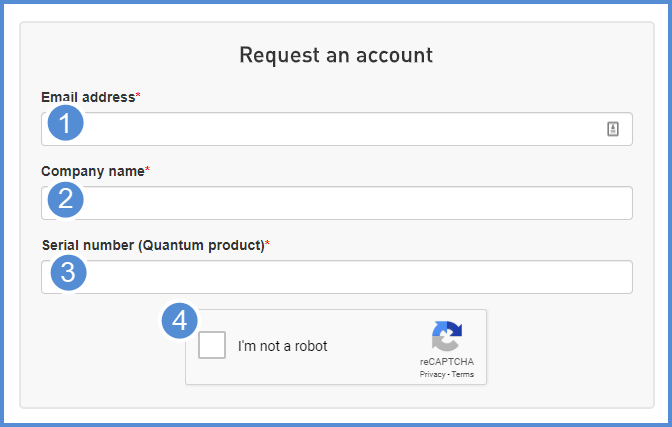
Task: Check the "I'm not a robot" checkbox
Action: (x=212, y=346)
